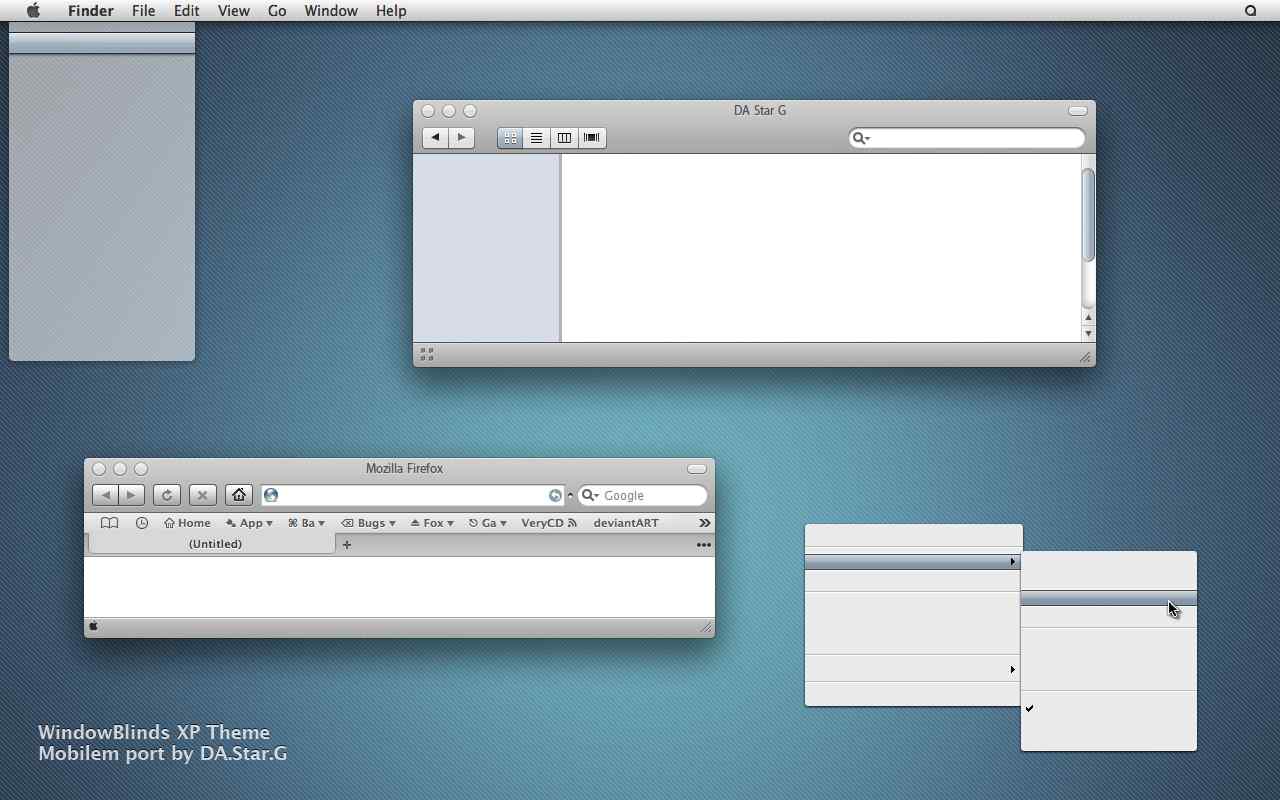The width and height of the screenshot is (1280, 800).
Task: Open VeryCD feed bookmark in Firefox
Action: pyautogui.click(x=549, y=523)
